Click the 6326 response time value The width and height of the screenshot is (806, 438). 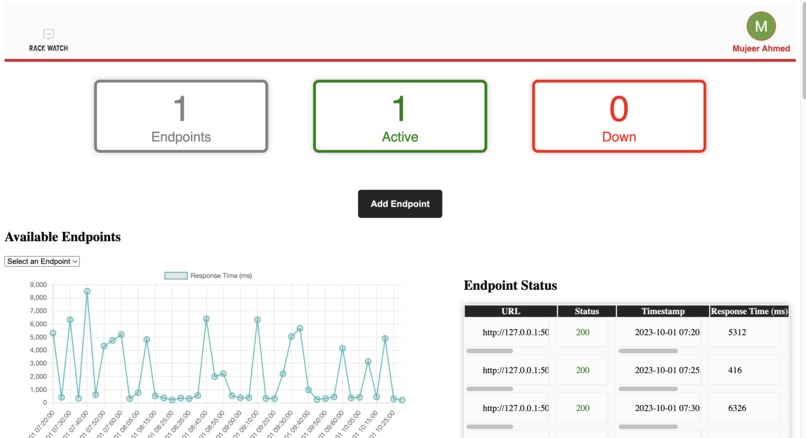[737, 408]
